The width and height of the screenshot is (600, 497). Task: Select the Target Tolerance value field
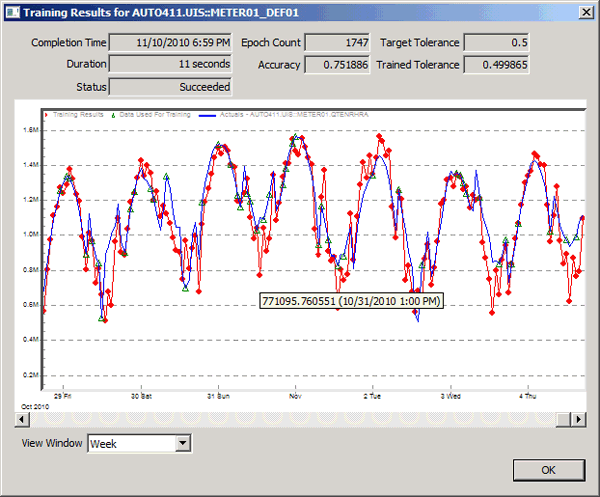pos(496,42)
